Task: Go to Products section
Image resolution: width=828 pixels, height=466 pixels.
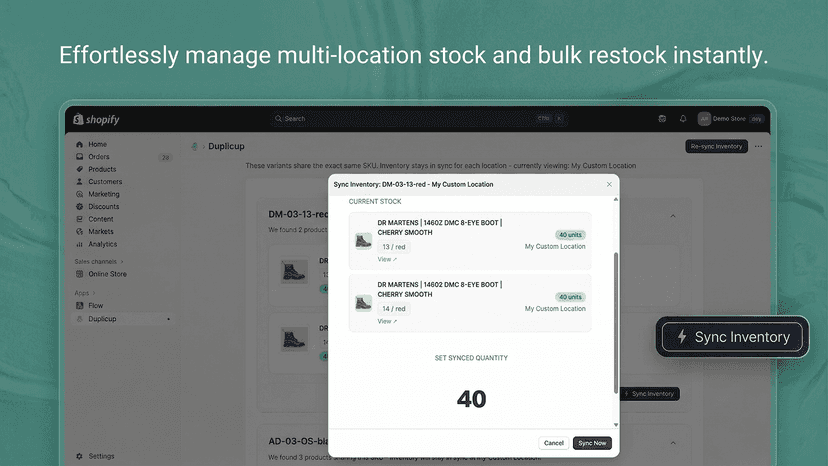Action: [102, 169]
